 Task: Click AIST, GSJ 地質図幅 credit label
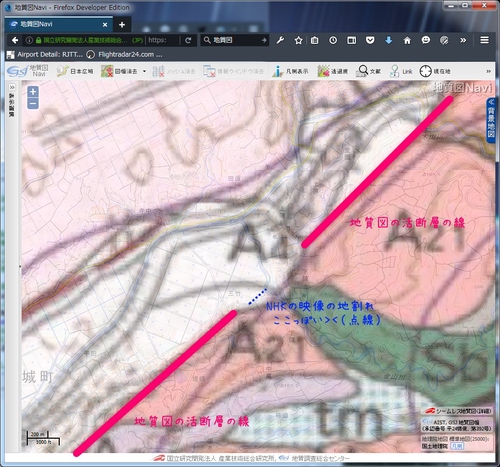457,425
